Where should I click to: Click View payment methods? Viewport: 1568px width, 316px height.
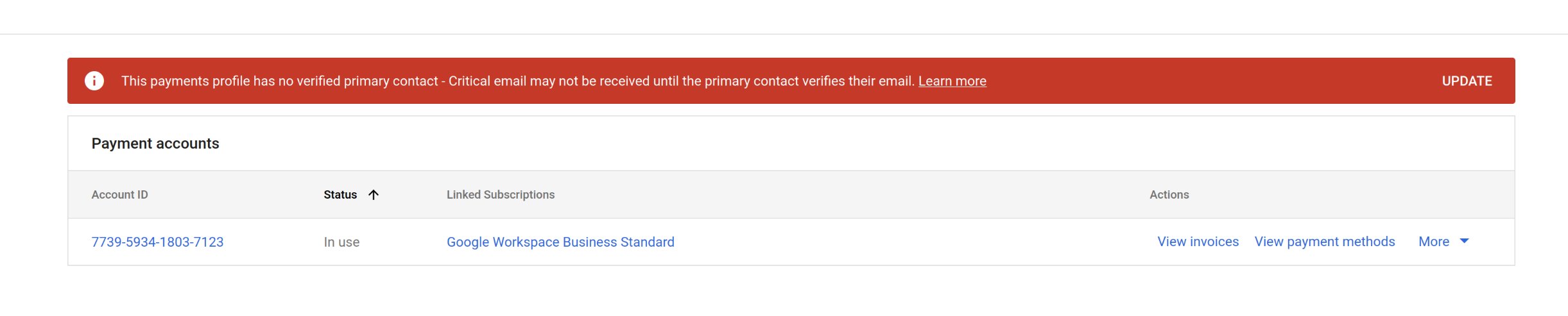[x=1325, y=242]
